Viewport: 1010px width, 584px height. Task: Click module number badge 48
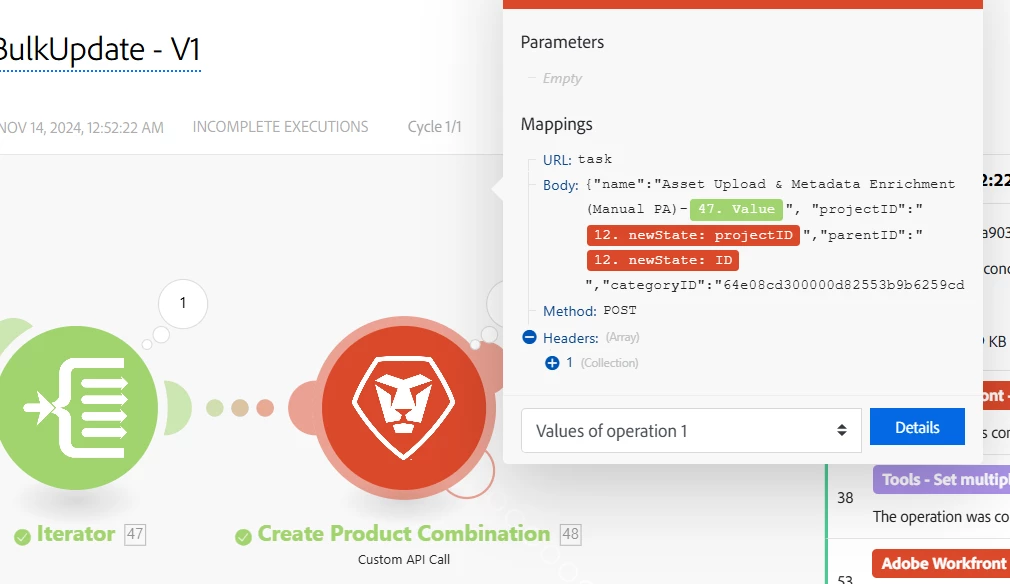571,534
